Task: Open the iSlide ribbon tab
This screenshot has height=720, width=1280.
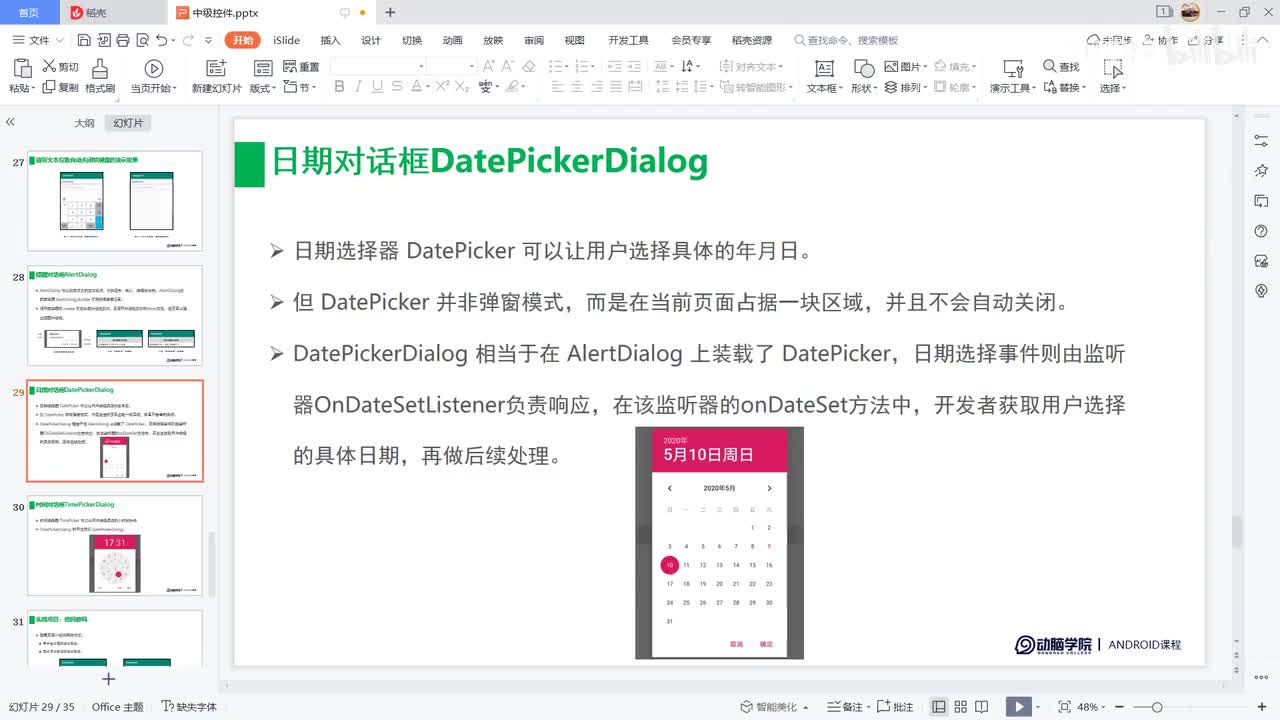Action: [x=286, y=40]
